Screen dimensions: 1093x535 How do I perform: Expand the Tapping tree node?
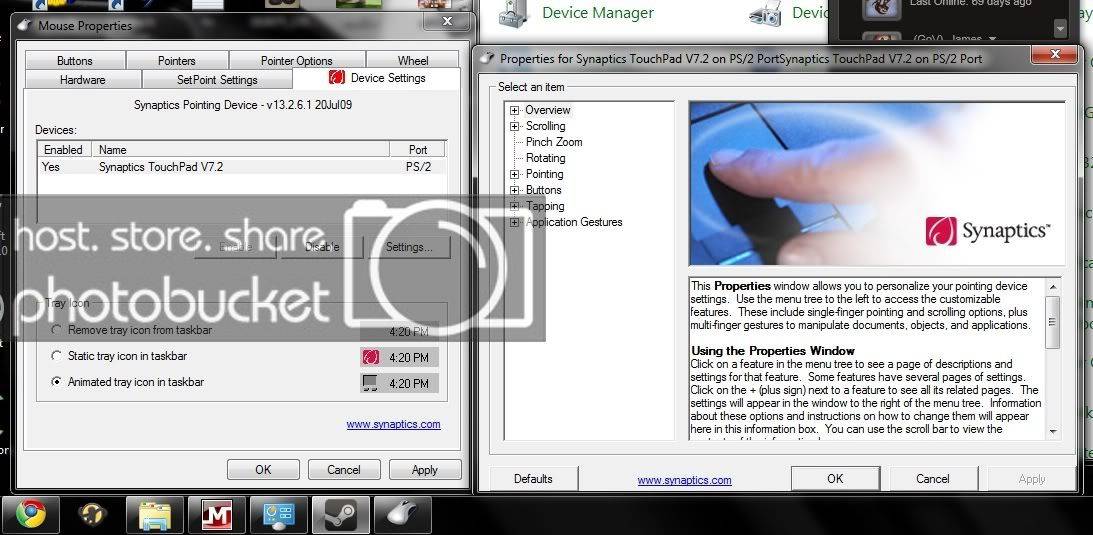[x=514, y=206]
